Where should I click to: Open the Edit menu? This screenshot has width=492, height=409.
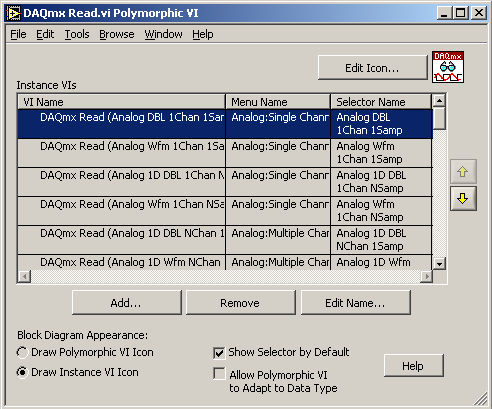coord(45,34)
